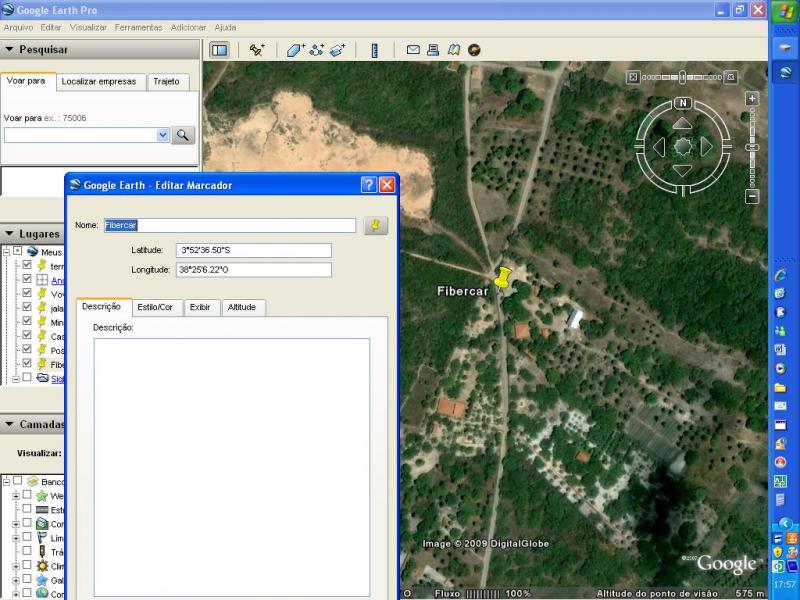
Task: Select the add polygon toolbar icon
Action: [295, 50]
